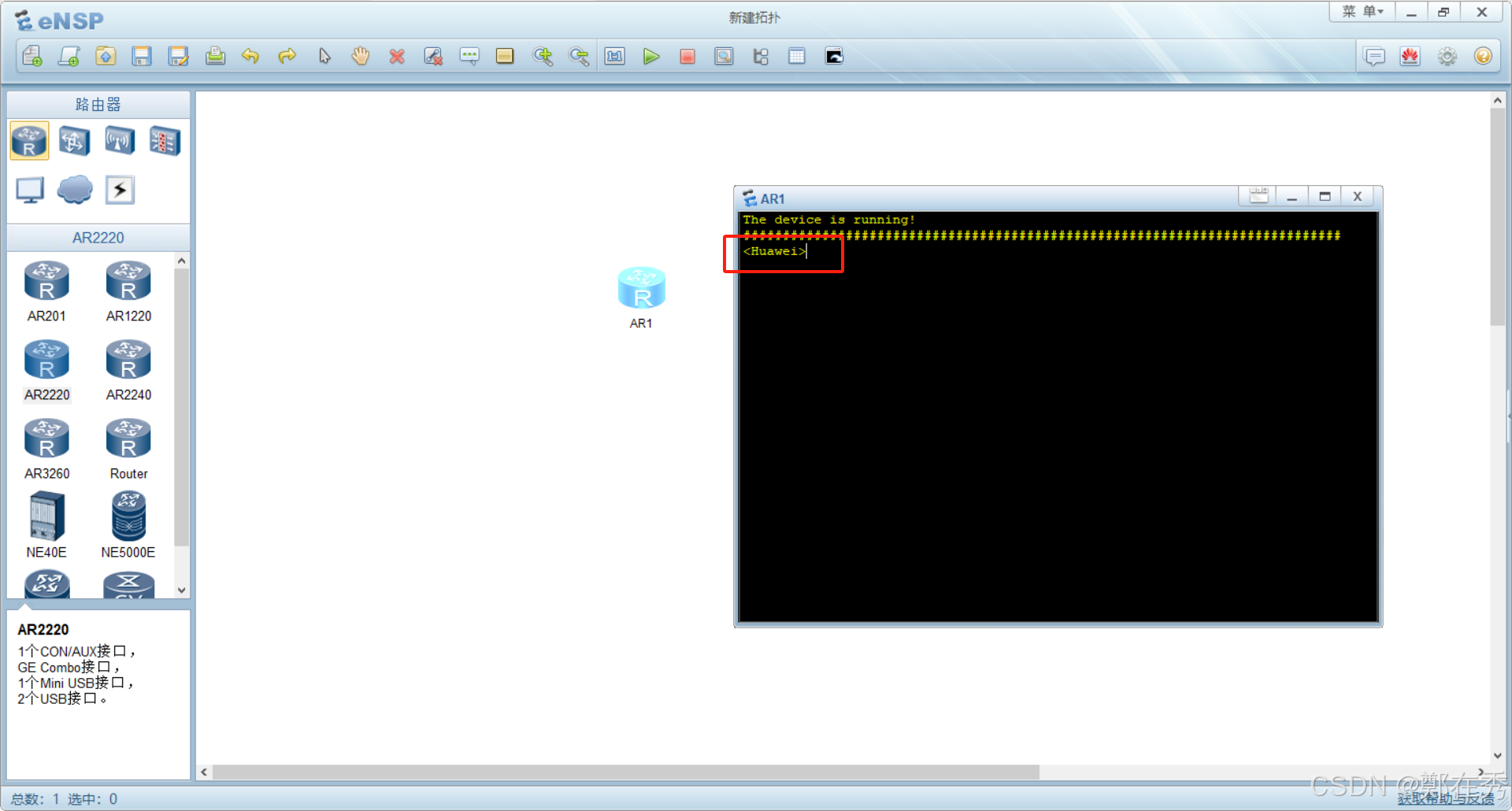This screenshot has height=811, width=1512.
Task: Stop devices with the red stop button
Action: point(687,57)
